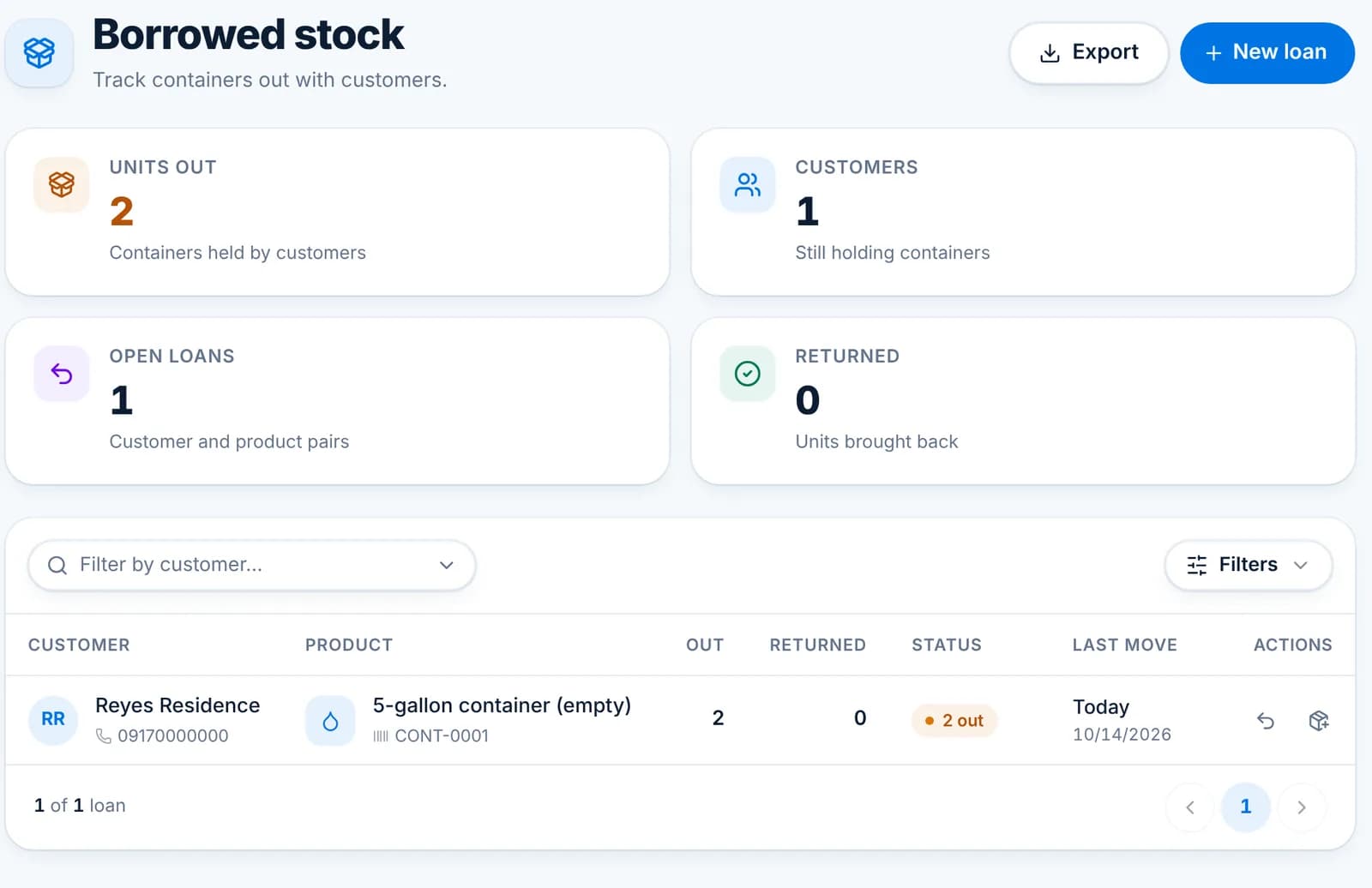
Task: Click the add-box action icon for Reyes Residence
Action: tap(1319, 721)
